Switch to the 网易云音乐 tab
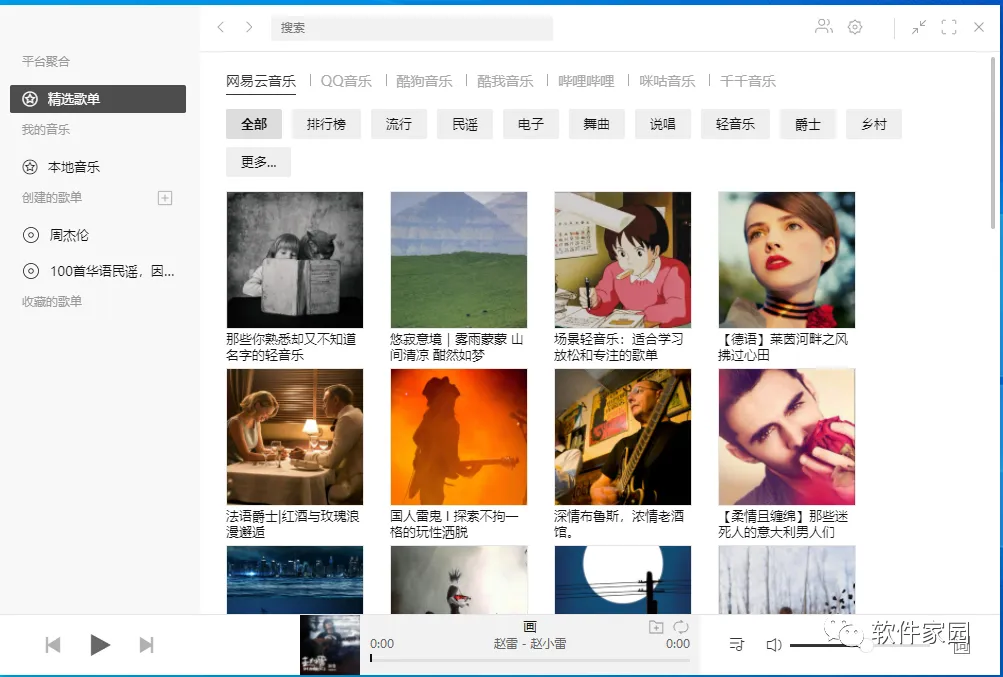Image resolution: width=1003 pixels, height=677 pixels. 261,81
